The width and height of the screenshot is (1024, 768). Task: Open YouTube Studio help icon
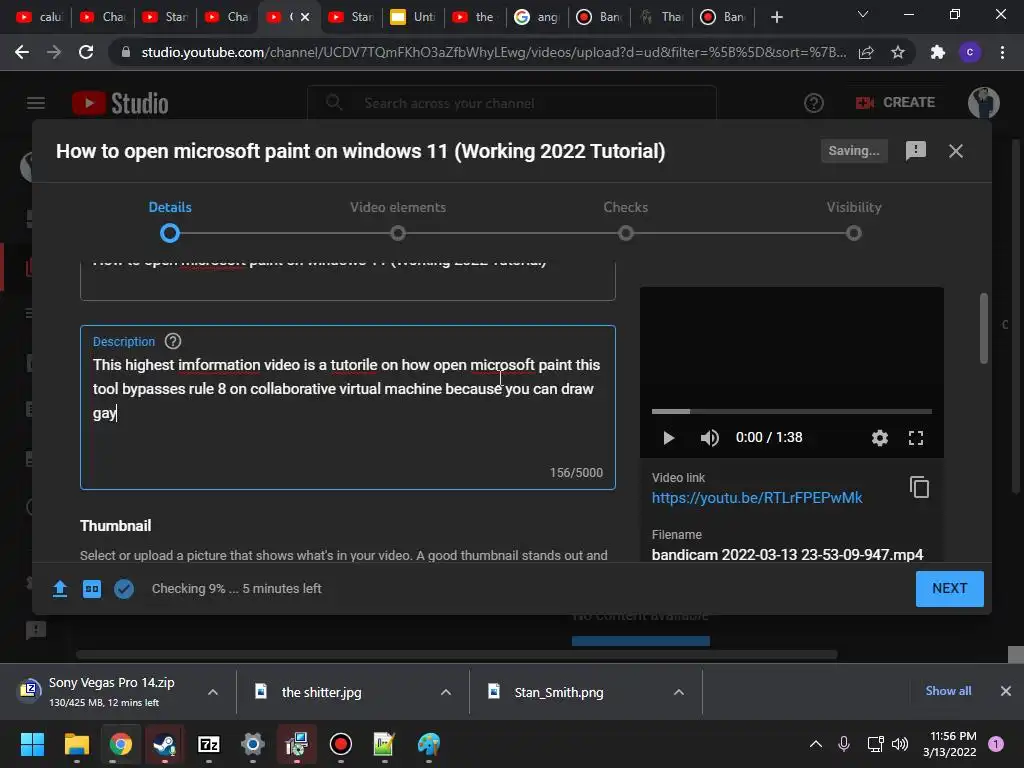814,103
